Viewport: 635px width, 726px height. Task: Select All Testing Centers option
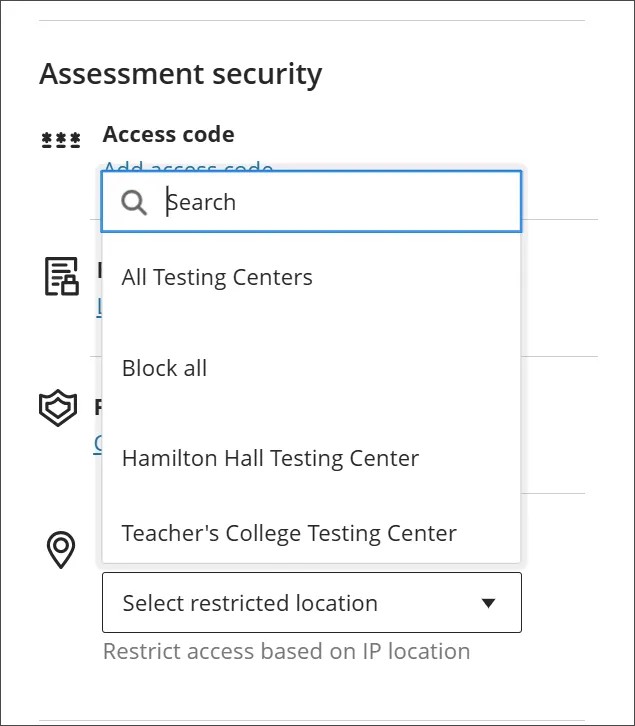(x=217, y=278)
